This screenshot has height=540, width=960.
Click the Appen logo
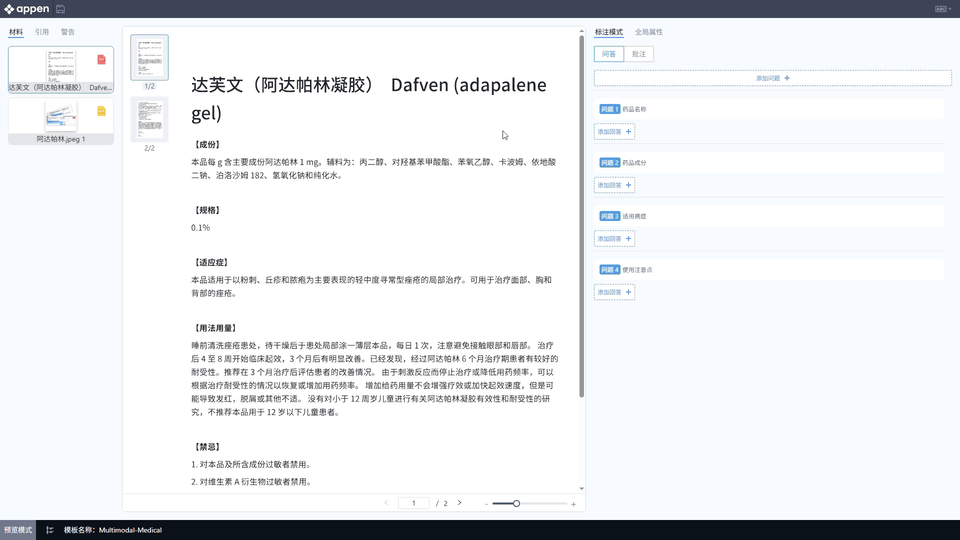coord(26,9)
